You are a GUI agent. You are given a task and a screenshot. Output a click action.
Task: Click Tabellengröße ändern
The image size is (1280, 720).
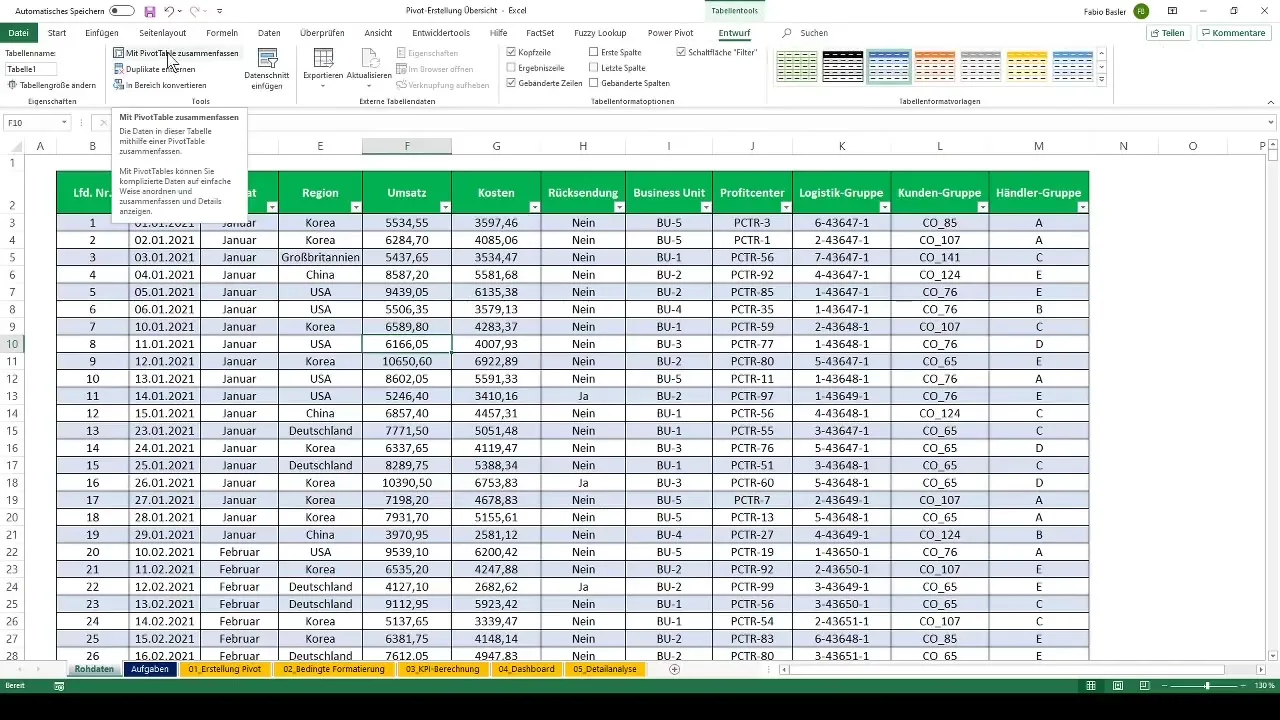pos(51,85)
